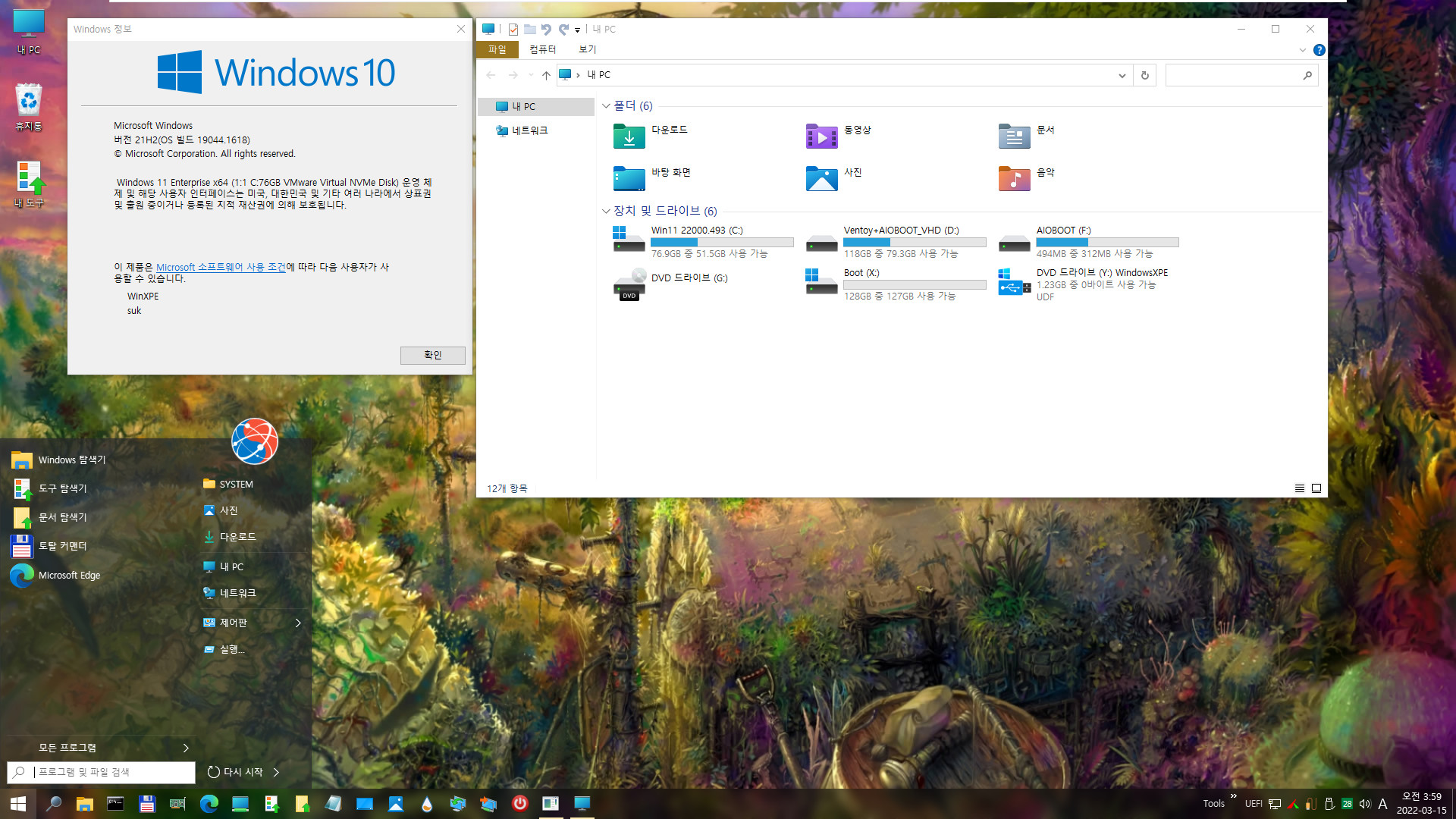The height and width of the screenshot is (819, 1456).
Task: Click the network monitor tray icon
Action: pyautogui.click(x=1275, y=804)
